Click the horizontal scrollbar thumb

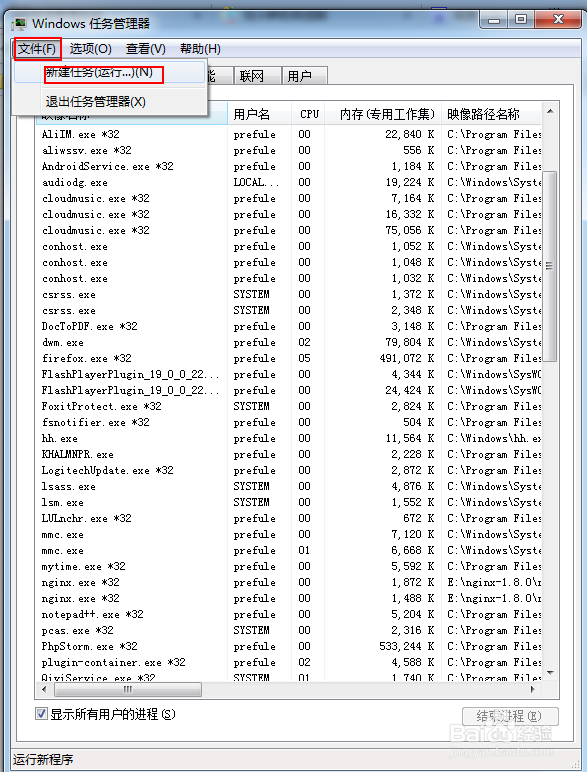pyautogui.click(x=128, y=689)
